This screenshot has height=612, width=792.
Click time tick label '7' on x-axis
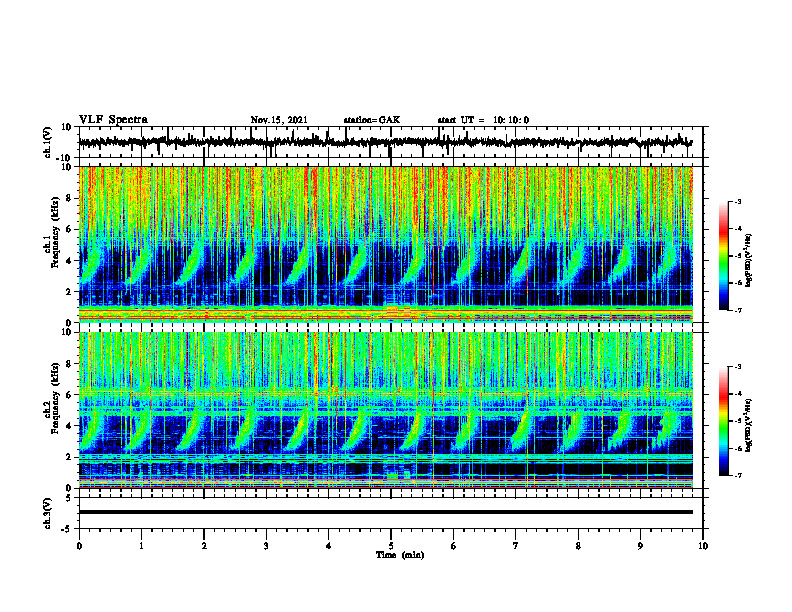coord(516,546)
